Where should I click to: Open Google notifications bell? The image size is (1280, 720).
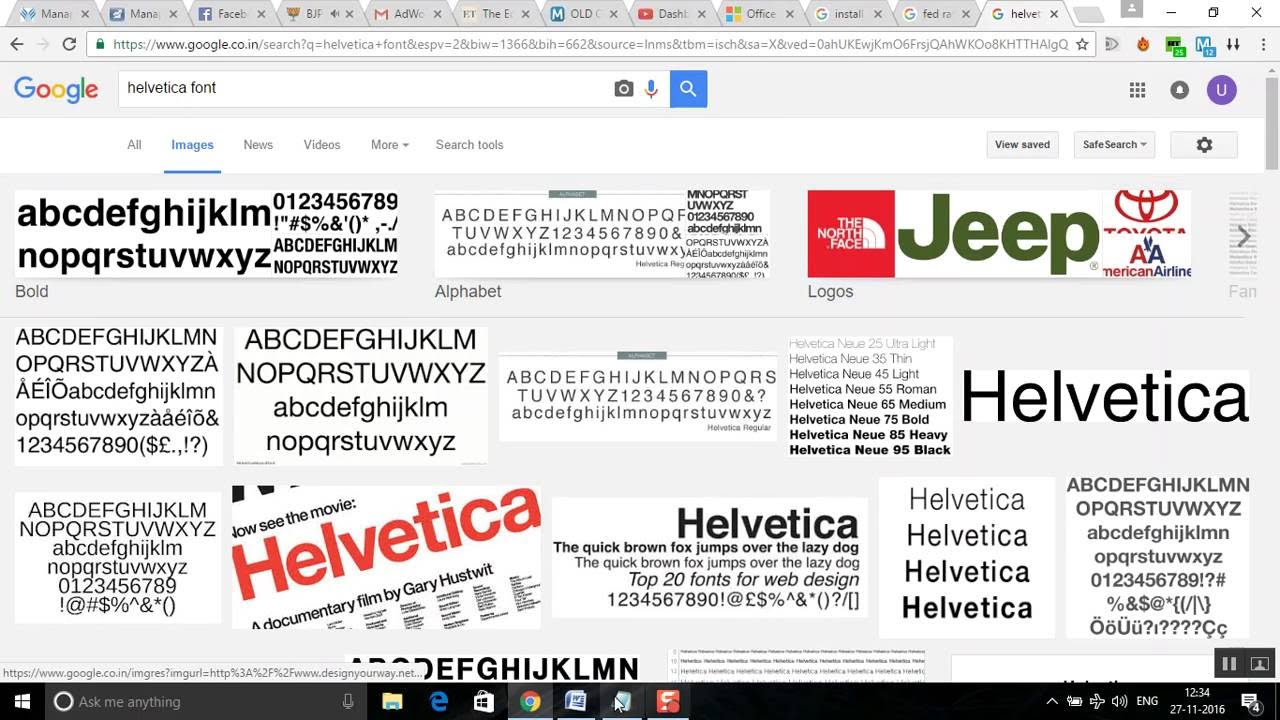click(1179, 90)
